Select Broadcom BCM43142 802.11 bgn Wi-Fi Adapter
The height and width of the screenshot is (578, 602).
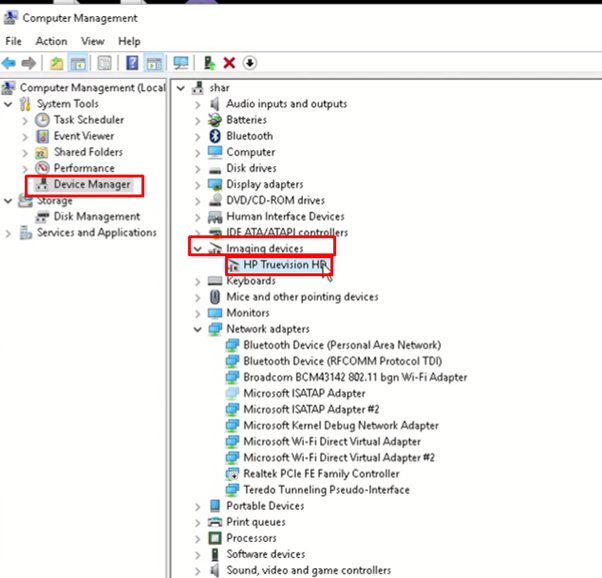point(355,377)
